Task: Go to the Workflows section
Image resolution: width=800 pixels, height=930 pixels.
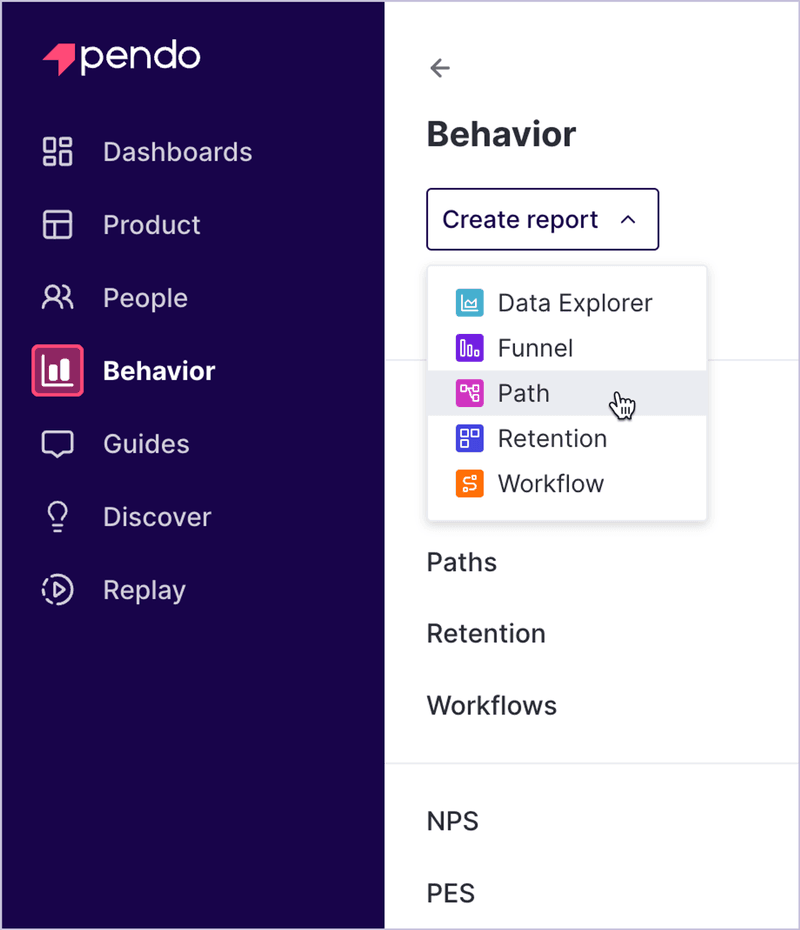Action: pos(492,705)
